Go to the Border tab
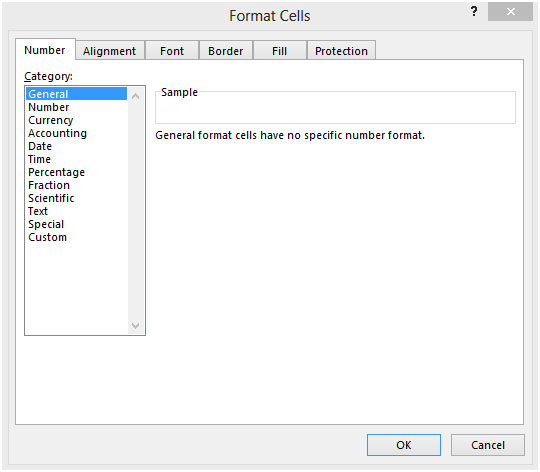 tap(226, 51)
